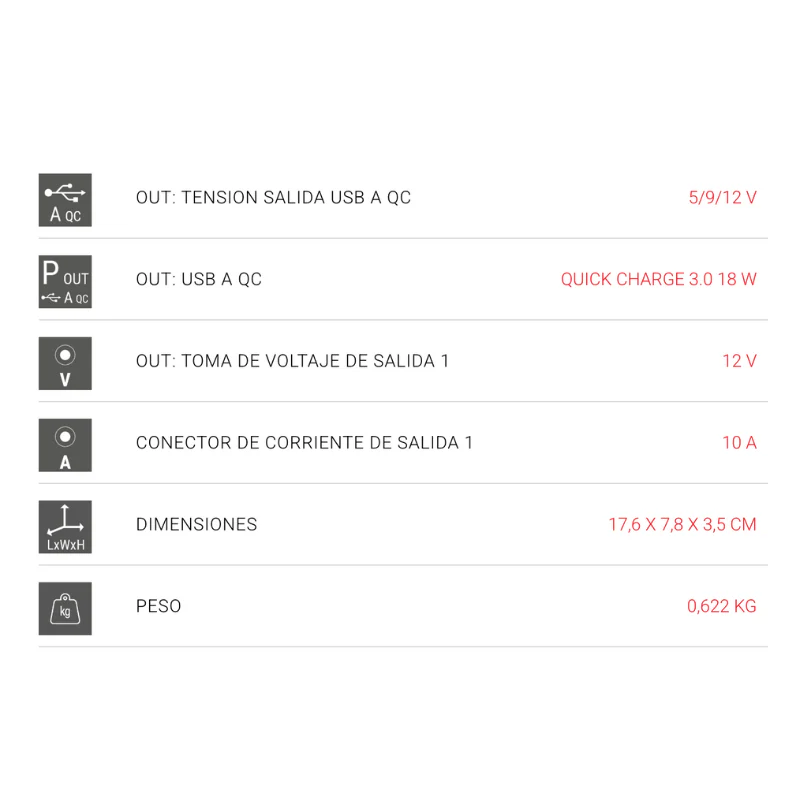Viewport: 800px width, 800px height.
Task: Click the 0,622 KG weight value
Action: pos(721,606)
